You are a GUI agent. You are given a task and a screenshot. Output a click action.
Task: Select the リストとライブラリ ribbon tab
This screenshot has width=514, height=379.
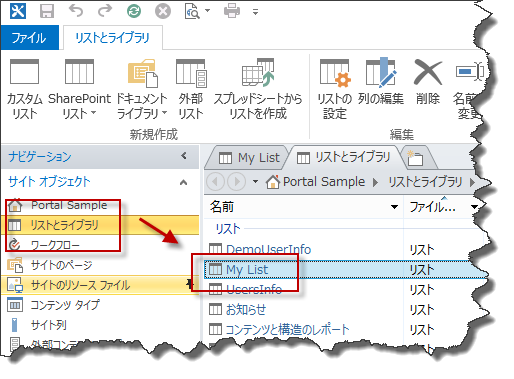click(112, 38)
